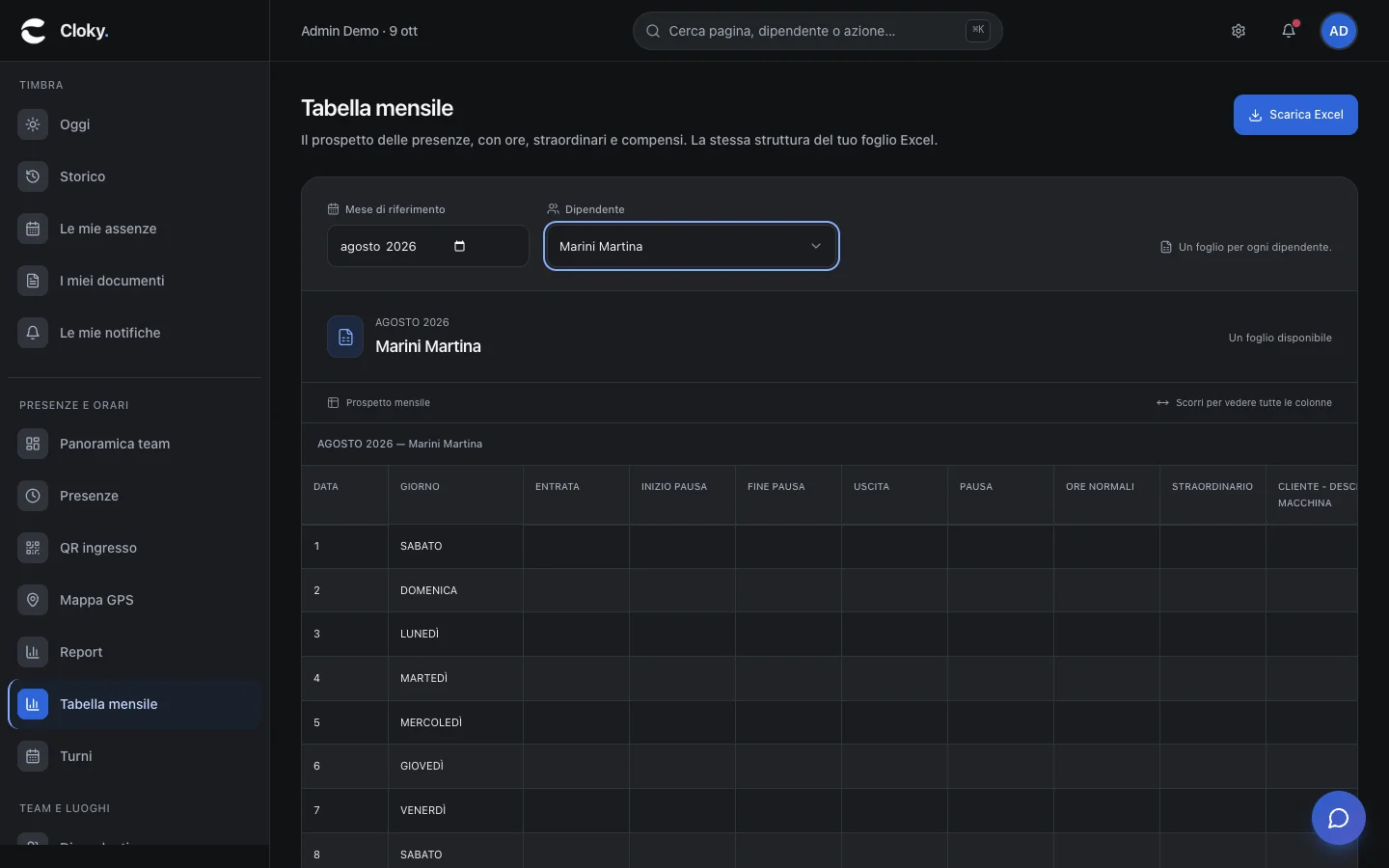Click the Prospetto mensile label
The width and height of the screenshot is (1389, 868).
pyautogui.click(x=388, y=402)
